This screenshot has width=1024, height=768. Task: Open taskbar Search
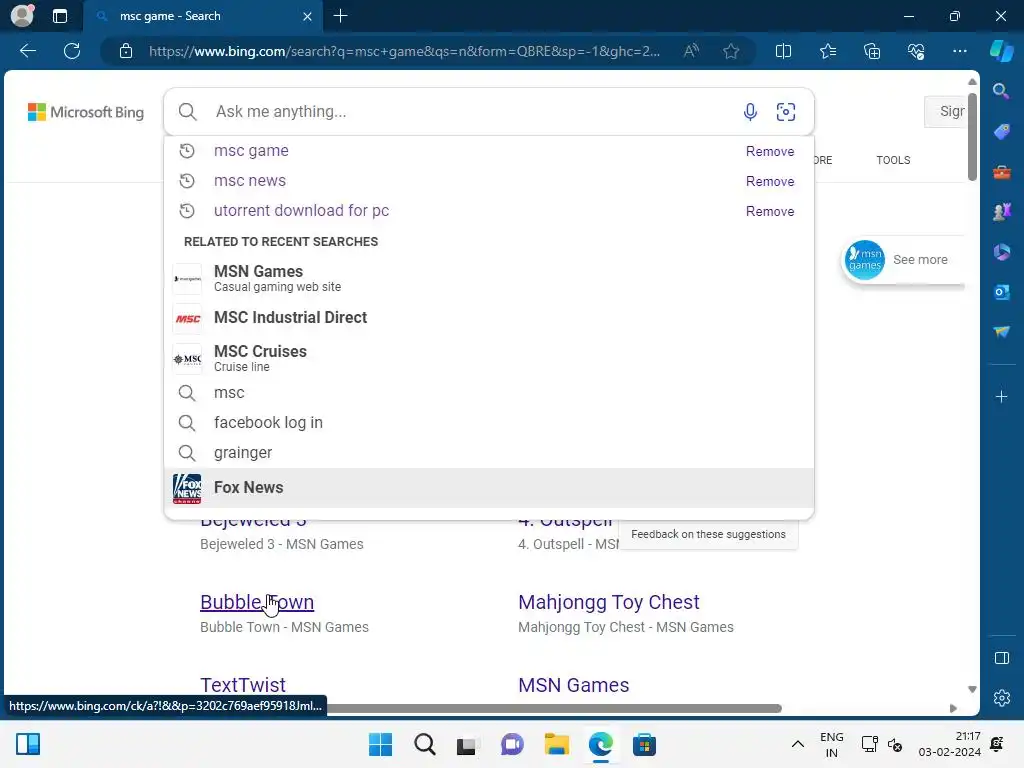(424, 744)
